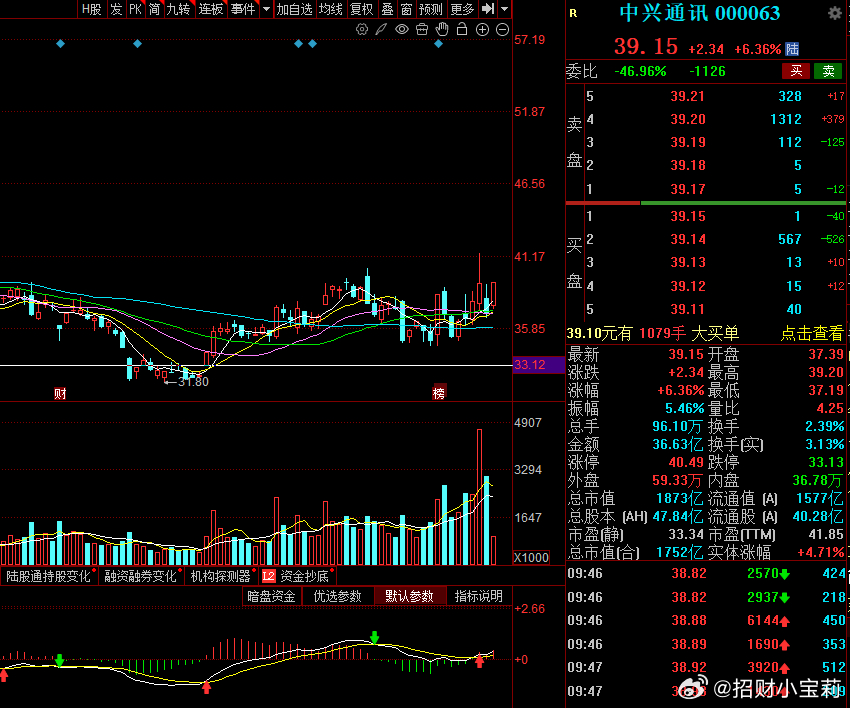This screenshot has width=850, height=708.
Task: Toggle the chart lock icon
Action: coord(462,29)
